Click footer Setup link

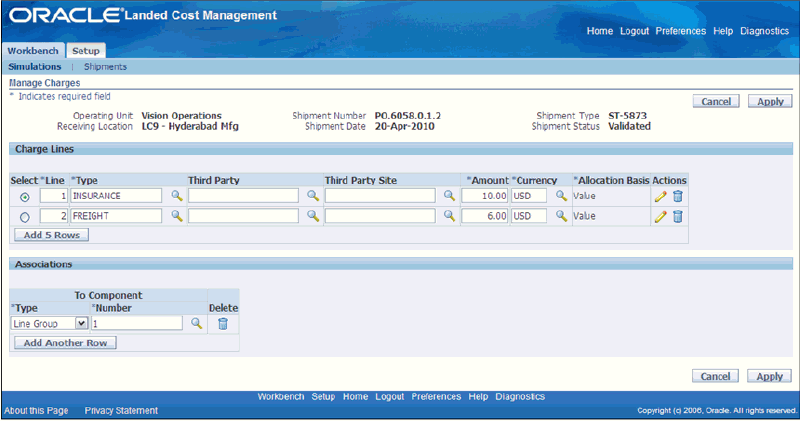pos(323,397)
